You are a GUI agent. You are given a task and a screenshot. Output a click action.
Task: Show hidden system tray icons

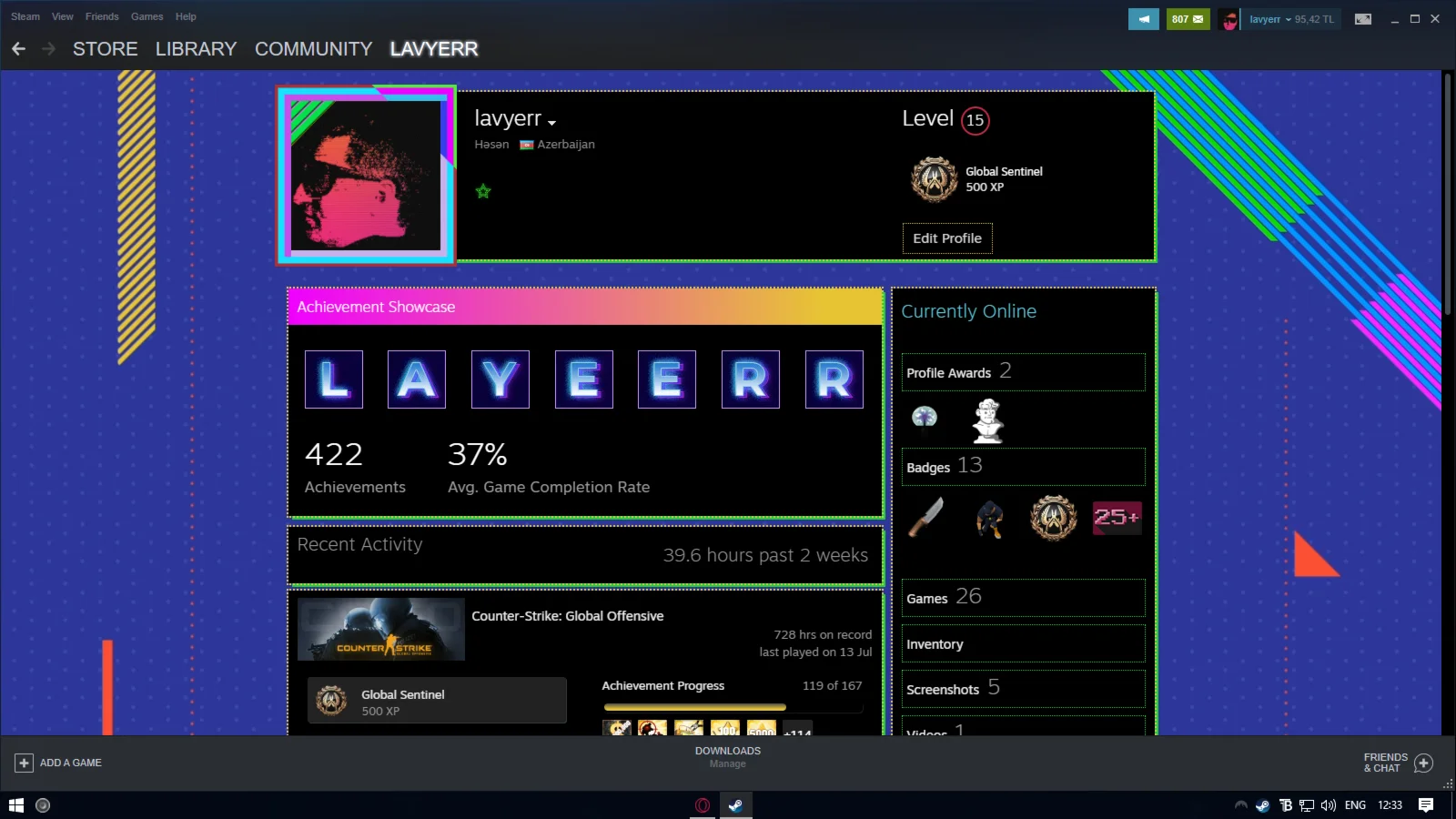click(x=1240, y=805)
